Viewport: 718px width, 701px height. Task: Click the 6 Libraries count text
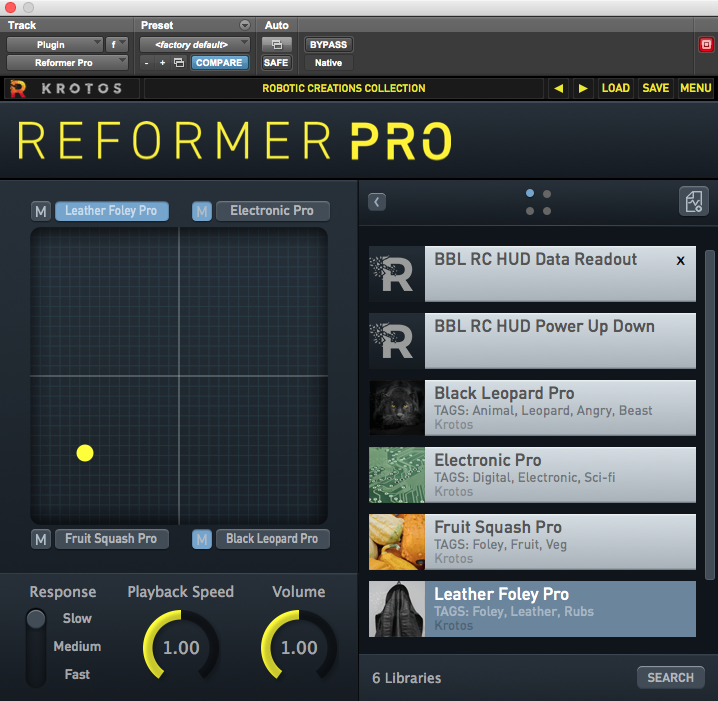click(x=407, y=678)
